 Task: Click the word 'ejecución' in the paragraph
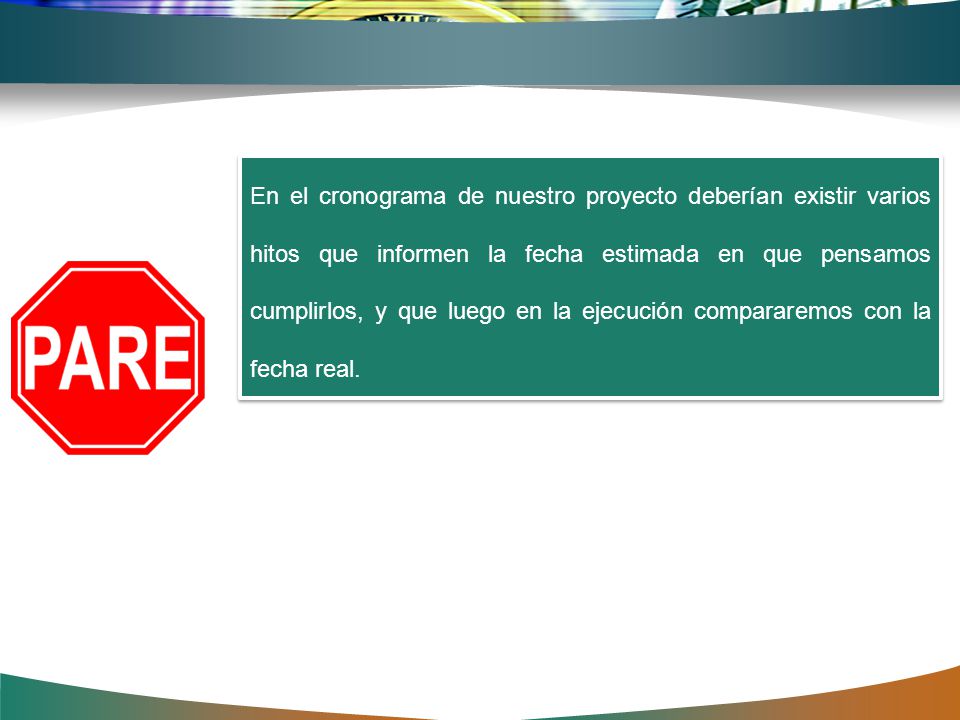[x=632, y=312]
